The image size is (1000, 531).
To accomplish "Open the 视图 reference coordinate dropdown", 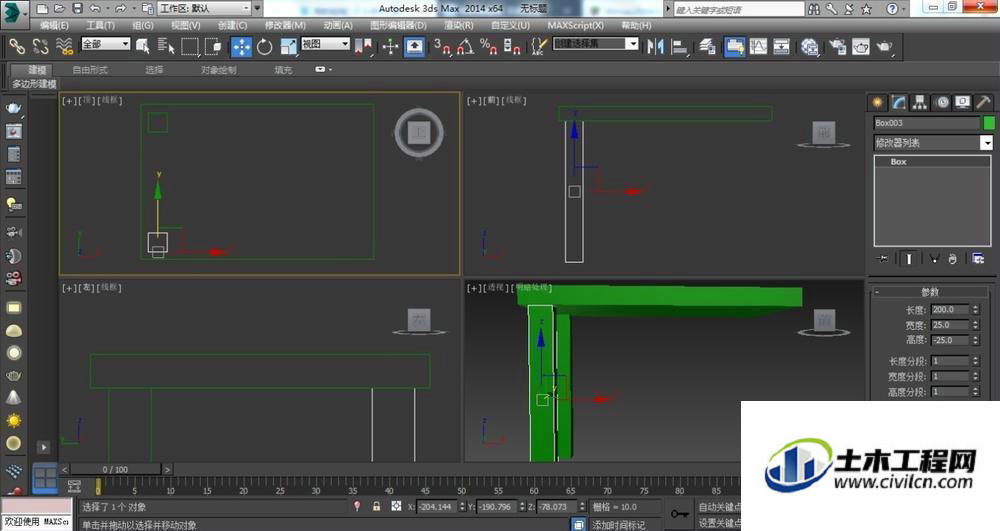I will click(x=325, y=44).
